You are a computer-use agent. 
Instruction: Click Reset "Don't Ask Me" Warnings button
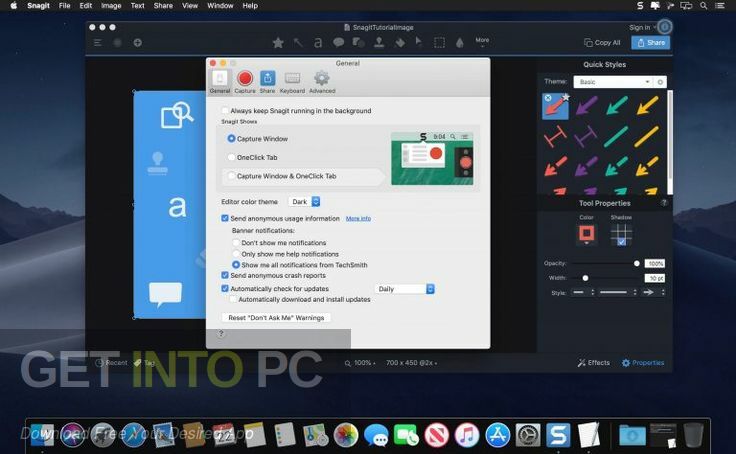pyautogui.click(x=276, y=318)
